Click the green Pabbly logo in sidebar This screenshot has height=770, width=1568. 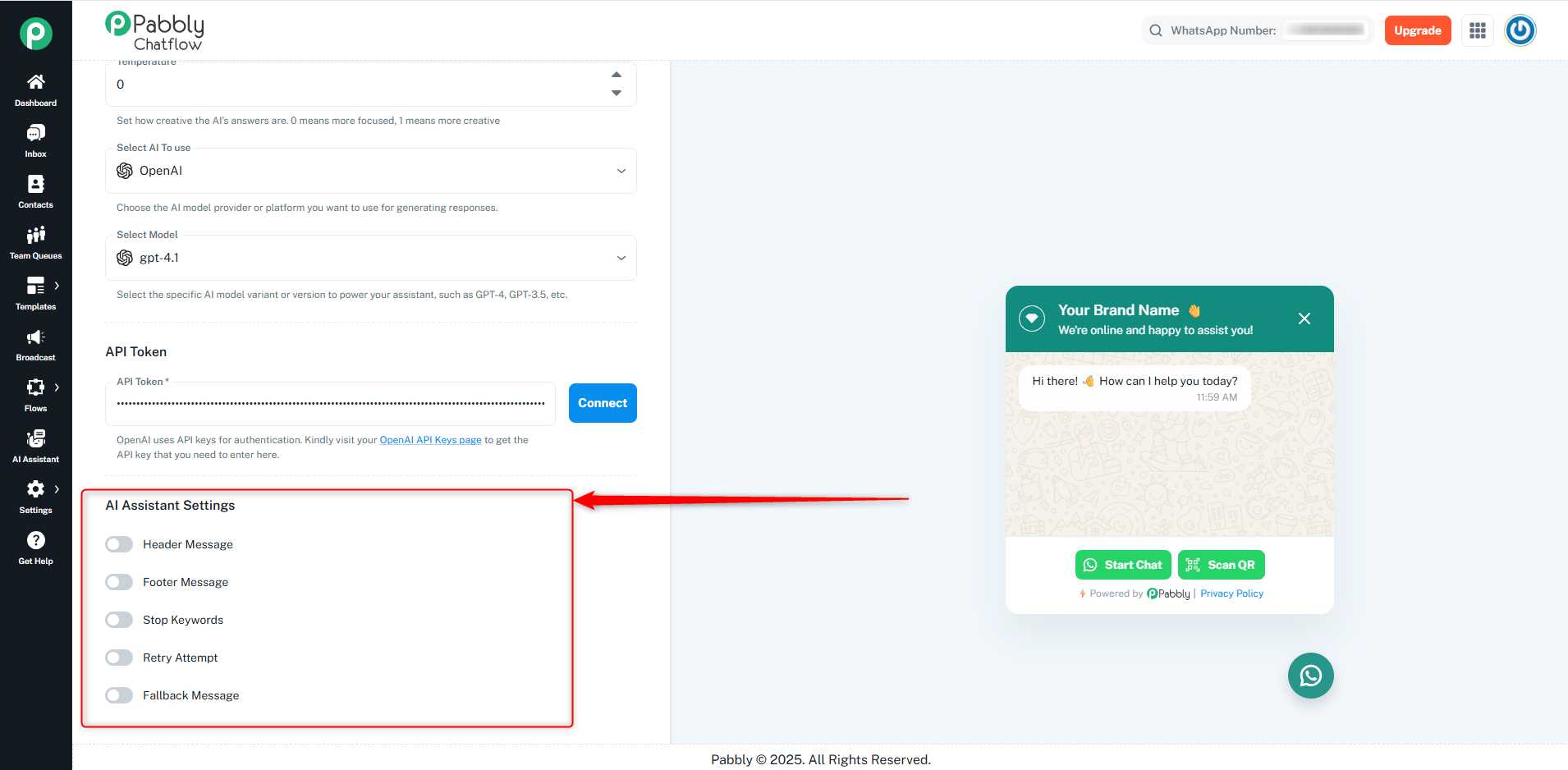[35, 34]
